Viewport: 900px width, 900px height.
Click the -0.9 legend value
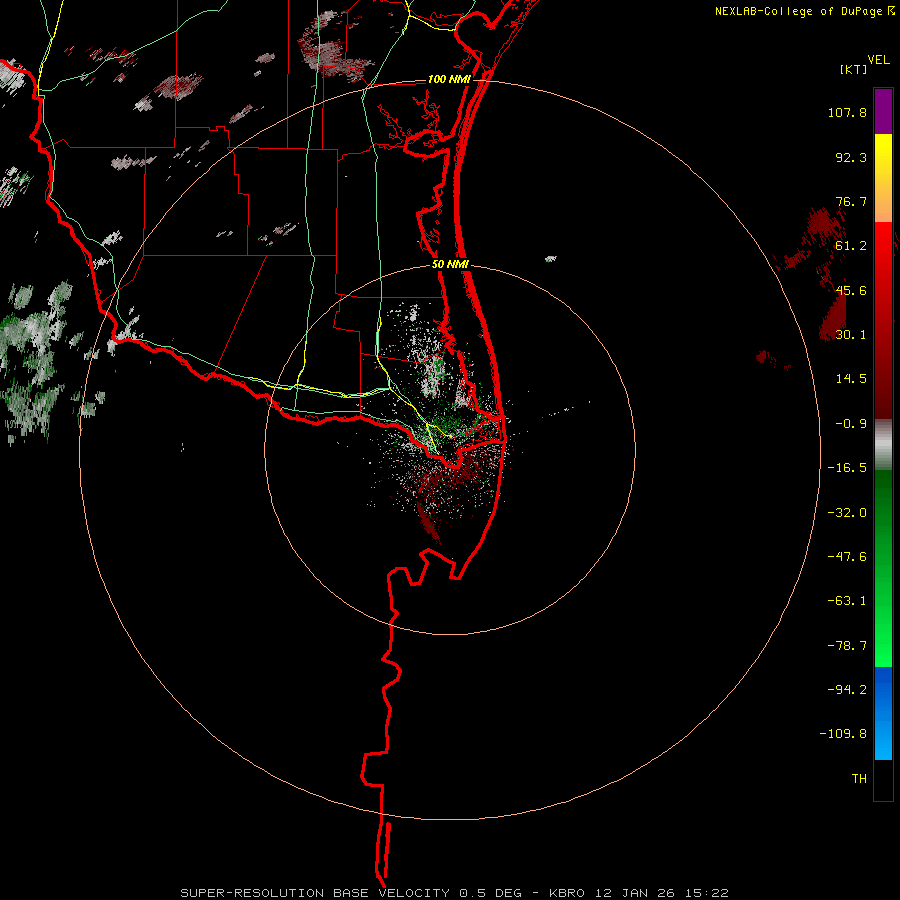851,424
